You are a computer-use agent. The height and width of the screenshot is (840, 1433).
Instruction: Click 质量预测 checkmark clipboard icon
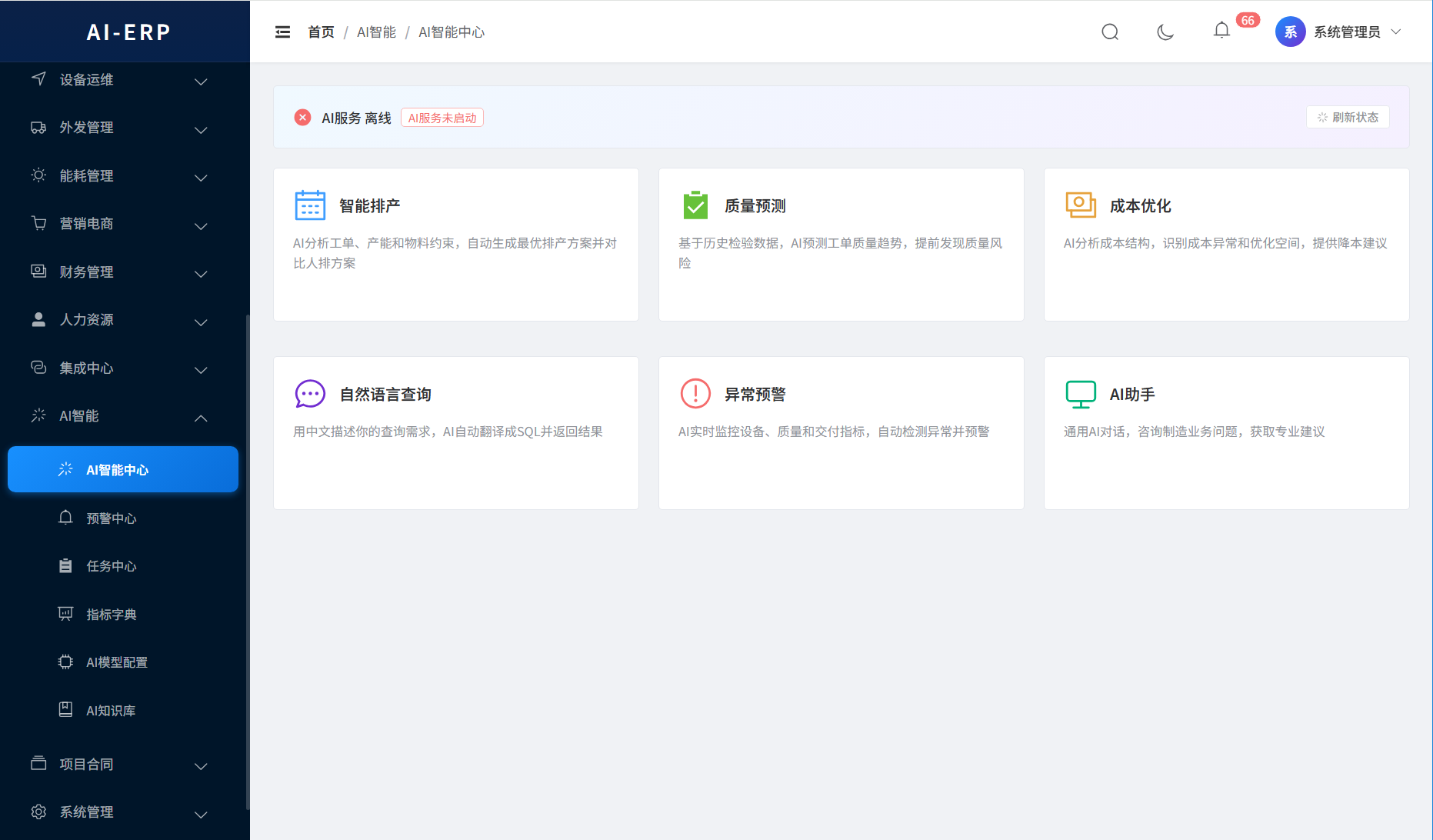pyautogui.click(x=695, y=205)
